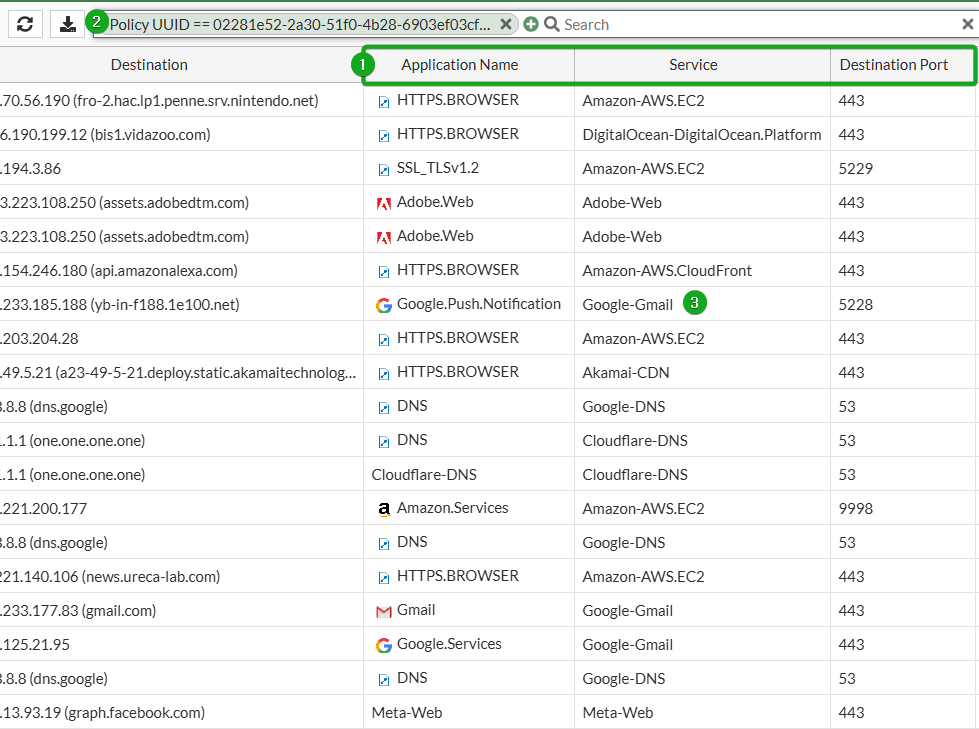Remove the Policy UUID filter chip

[x=506, y=24]
